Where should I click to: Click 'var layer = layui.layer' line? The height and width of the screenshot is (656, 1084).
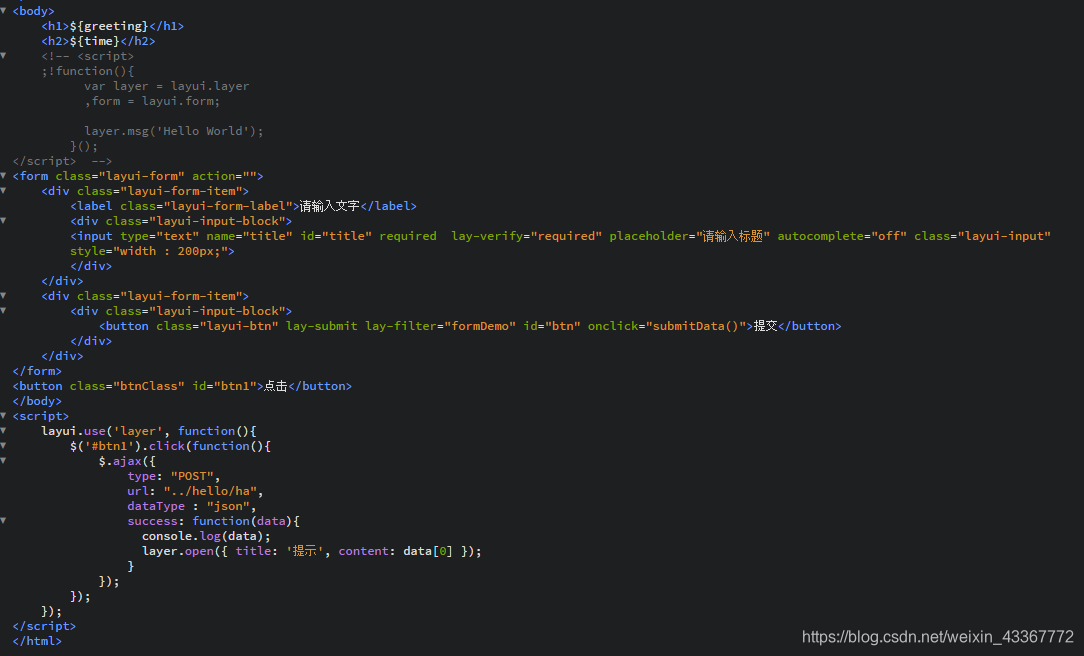click(167, 86)
